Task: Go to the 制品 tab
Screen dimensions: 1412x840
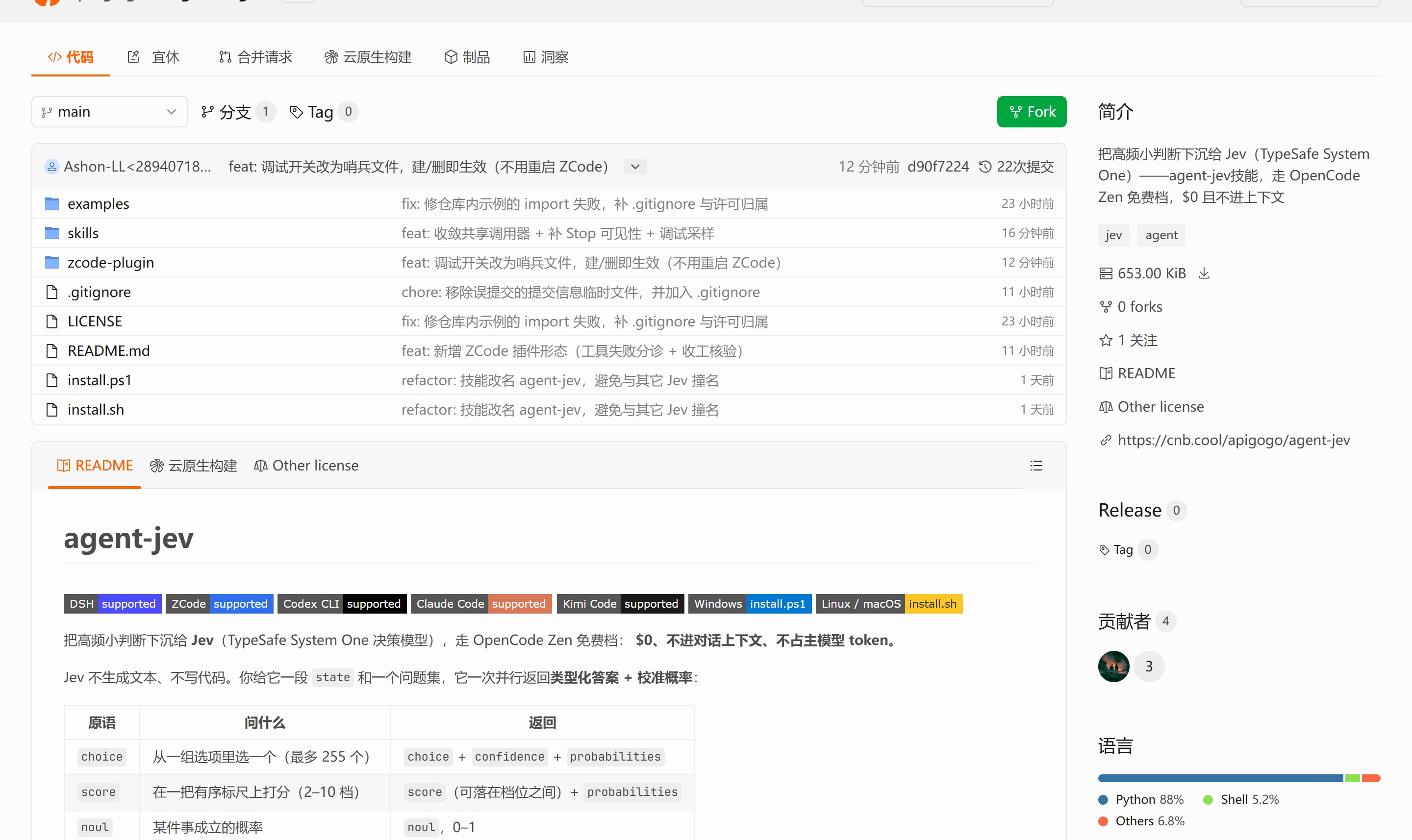Action: 467,57
